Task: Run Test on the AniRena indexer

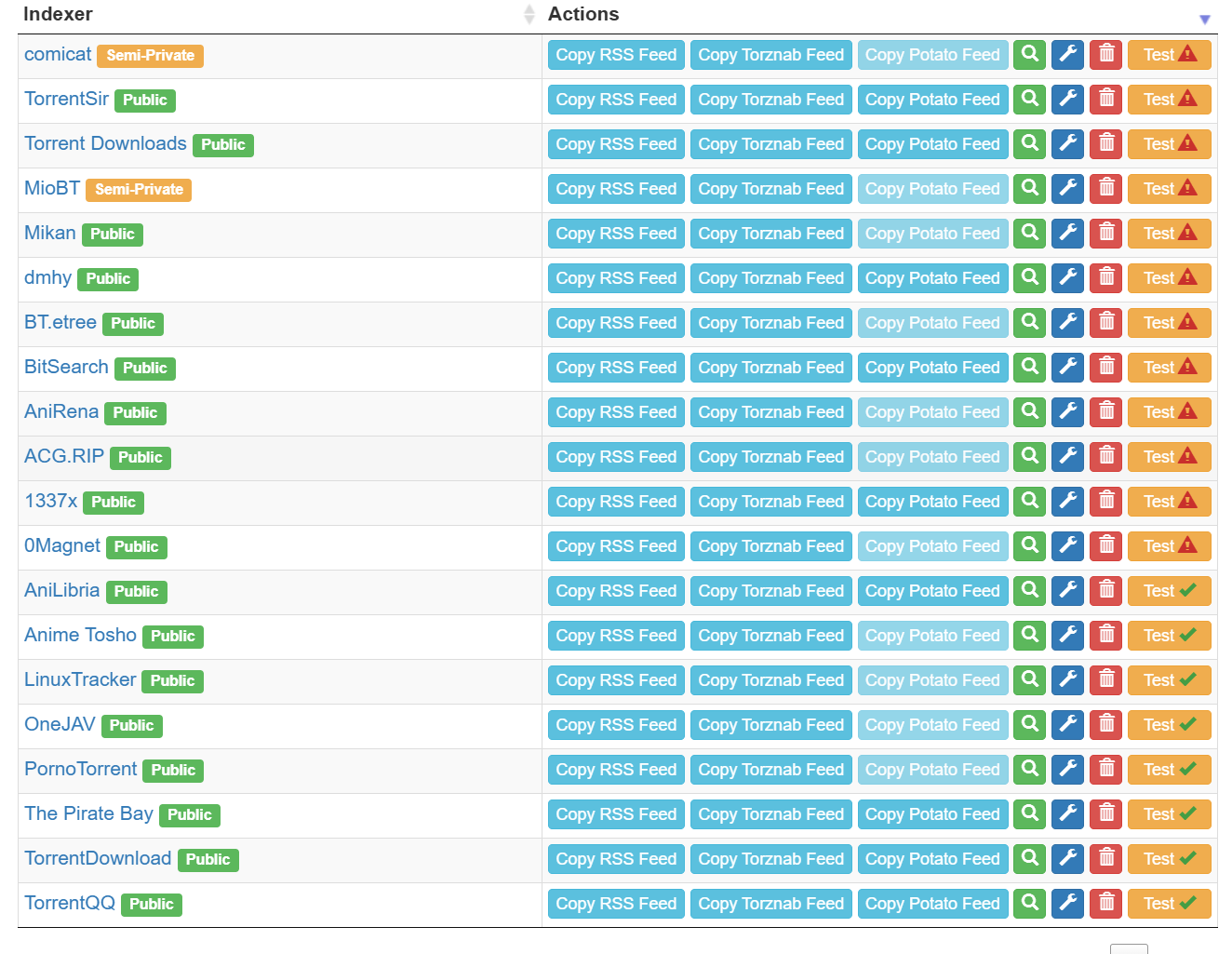Action: coord(1169,412)
